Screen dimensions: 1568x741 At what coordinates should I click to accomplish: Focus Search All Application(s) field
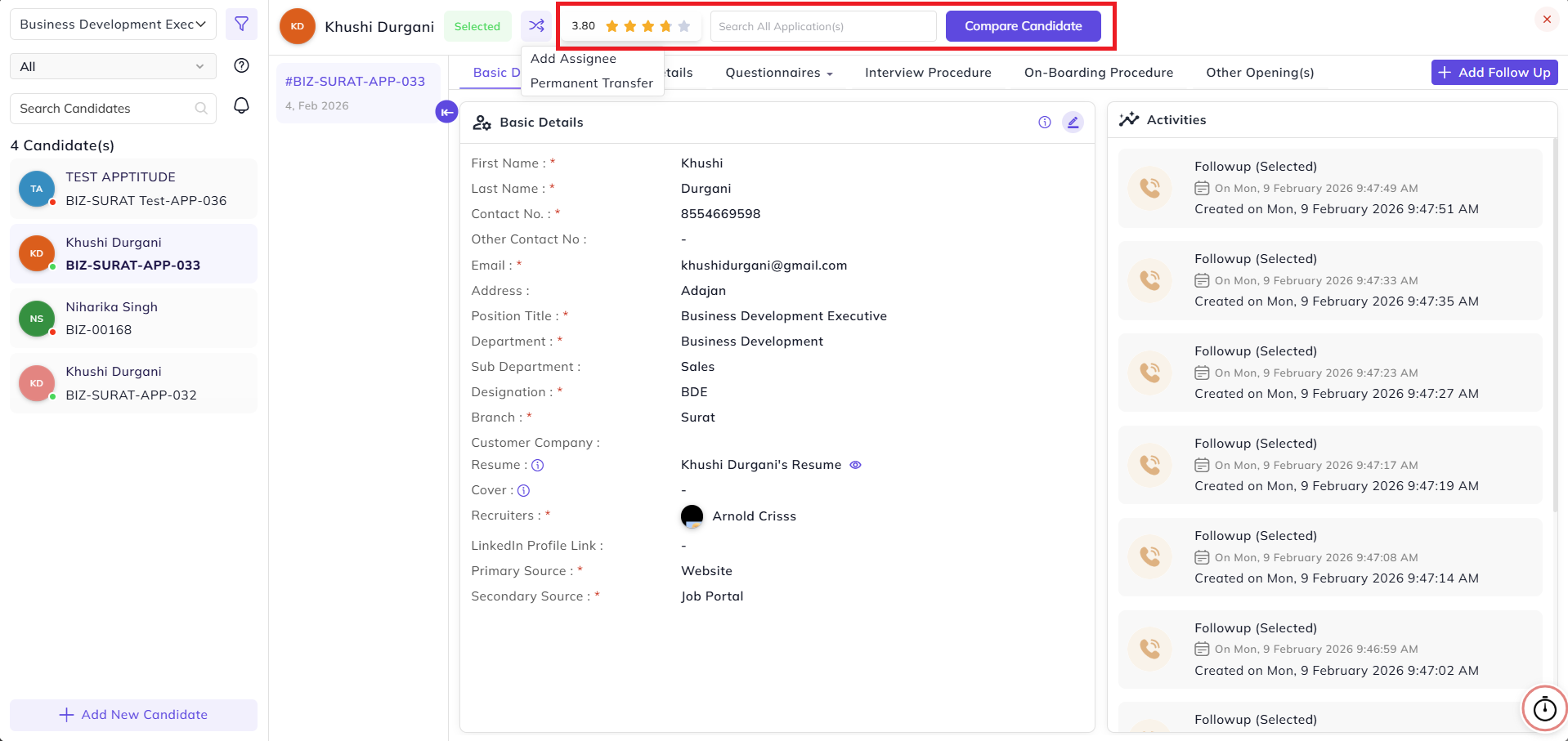[823, 26]
